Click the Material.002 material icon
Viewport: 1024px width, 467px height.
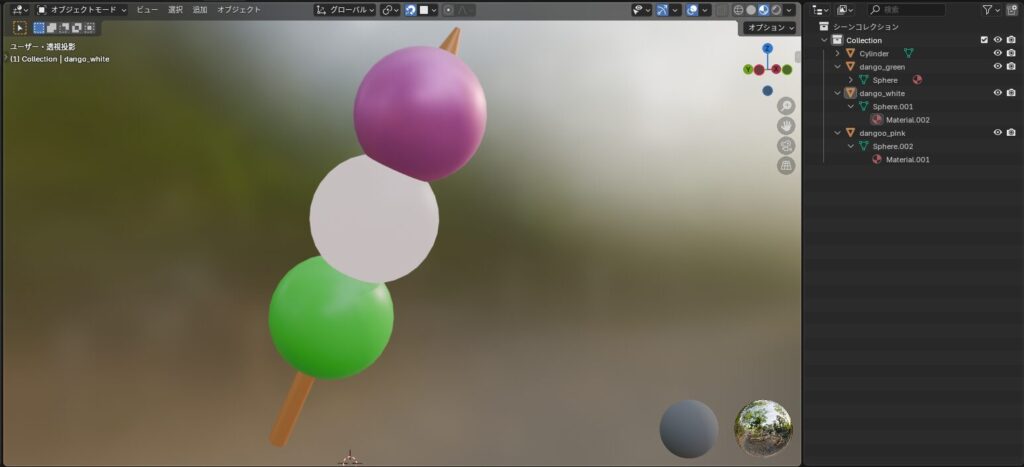tap(877, 120)
